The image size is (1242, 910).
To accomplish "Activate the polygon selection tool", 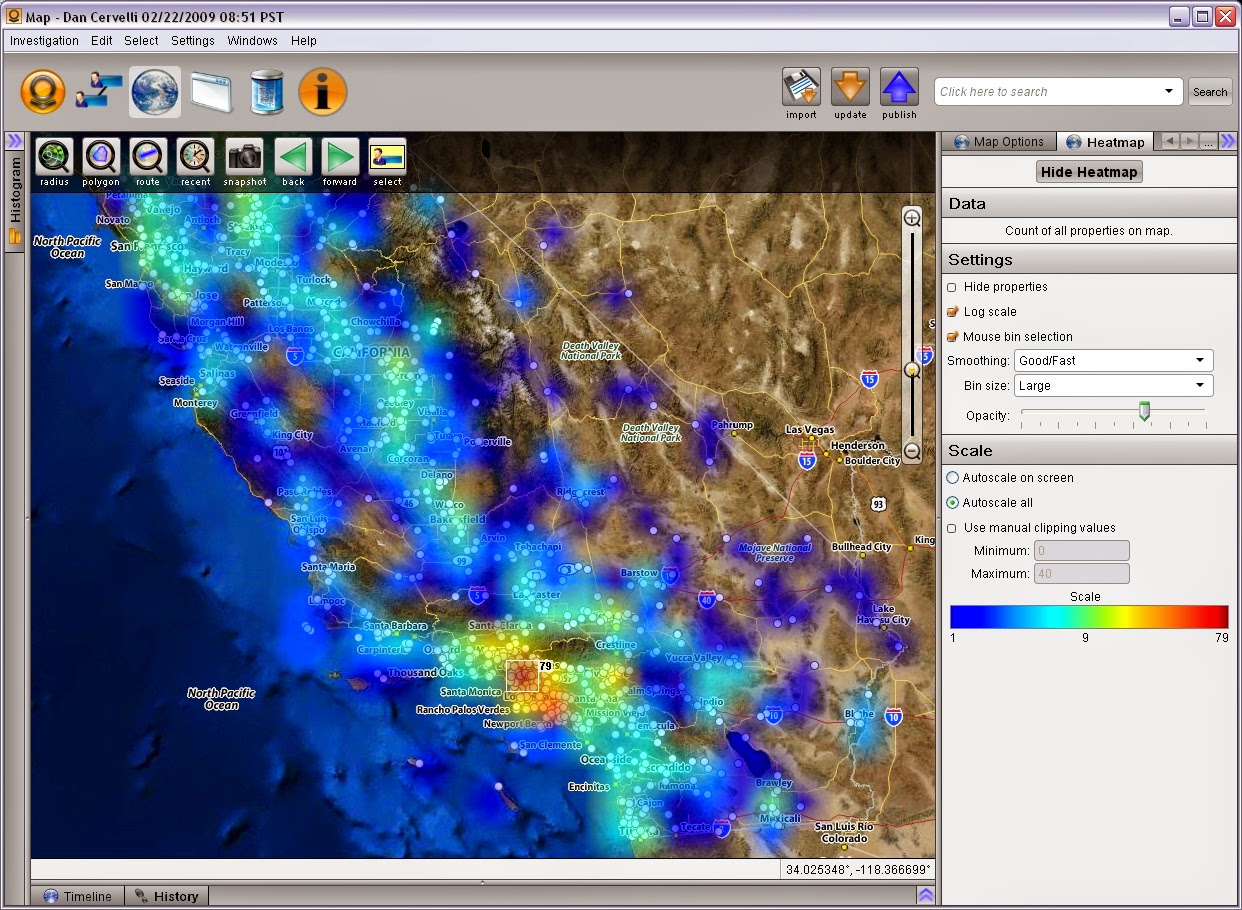I will click(101, 157).
